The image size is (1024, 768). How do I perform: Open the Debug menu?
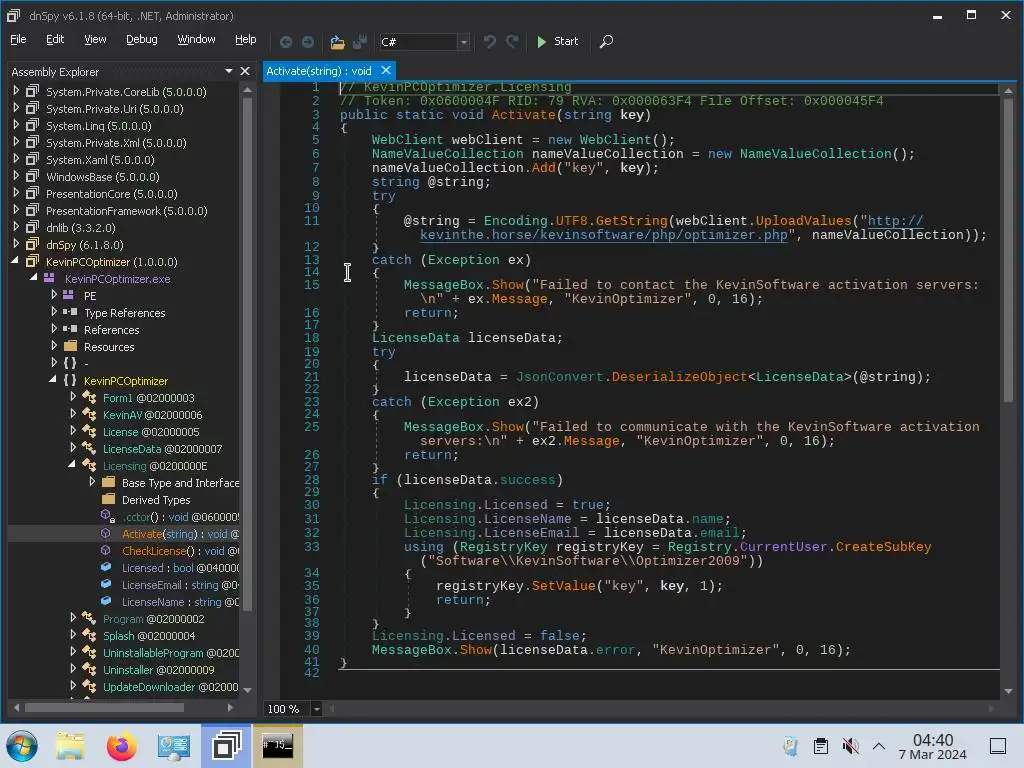[142, 39]
